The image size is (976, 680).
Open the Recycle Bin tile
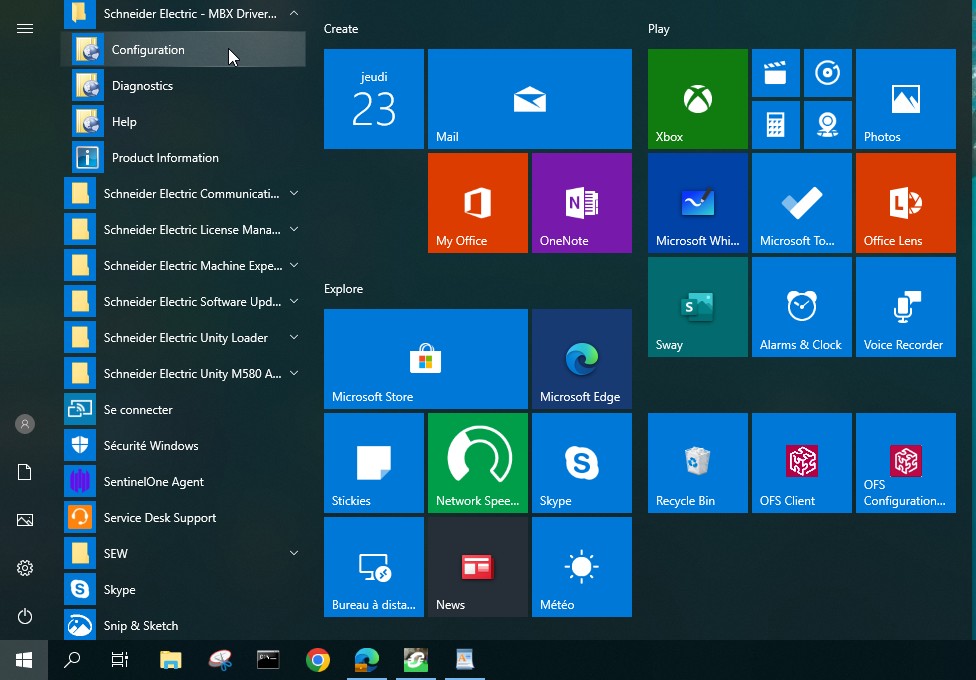pyautogui.click(x=698, y=463)
